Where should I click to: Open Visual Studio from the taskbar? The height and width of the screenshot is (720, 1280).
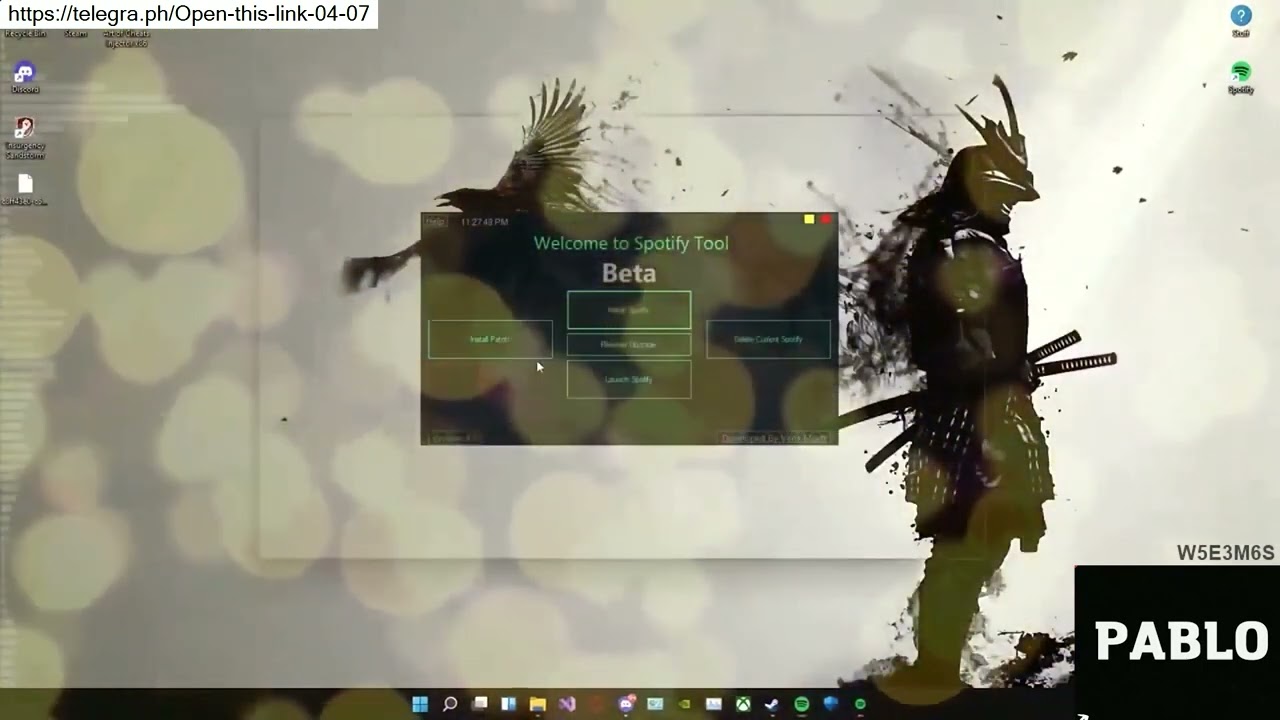(x=567, y=704)
